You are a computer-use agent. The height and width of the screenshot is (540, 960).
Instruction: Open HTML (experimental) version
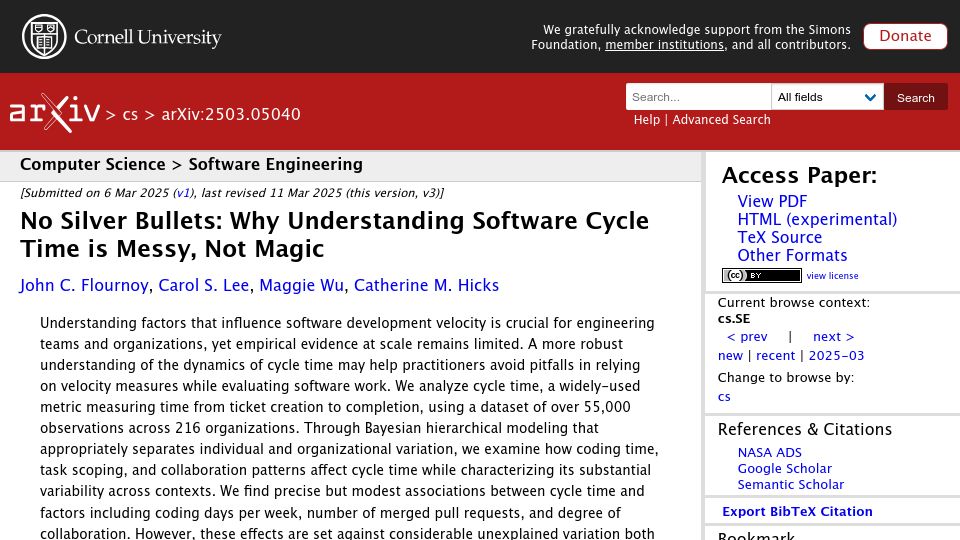tap(817, 219)
